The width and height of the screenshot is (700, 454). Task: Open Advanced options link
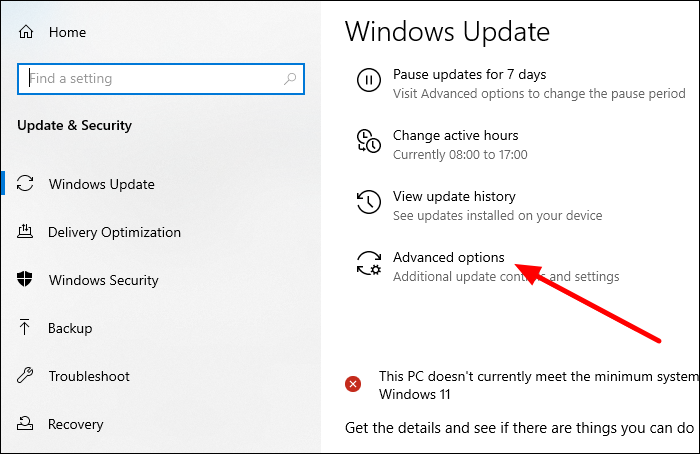pos(448,257)
